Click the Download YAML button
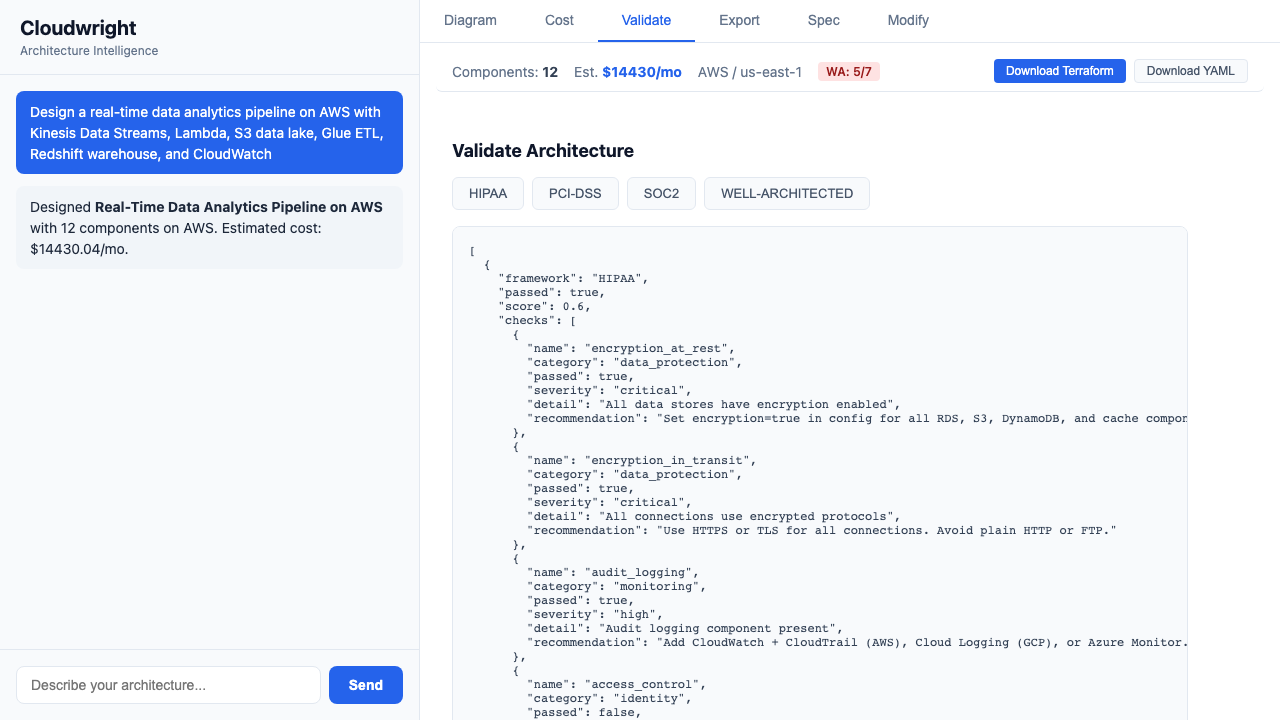This screenshot has height=720, width=1280. 1190,71
